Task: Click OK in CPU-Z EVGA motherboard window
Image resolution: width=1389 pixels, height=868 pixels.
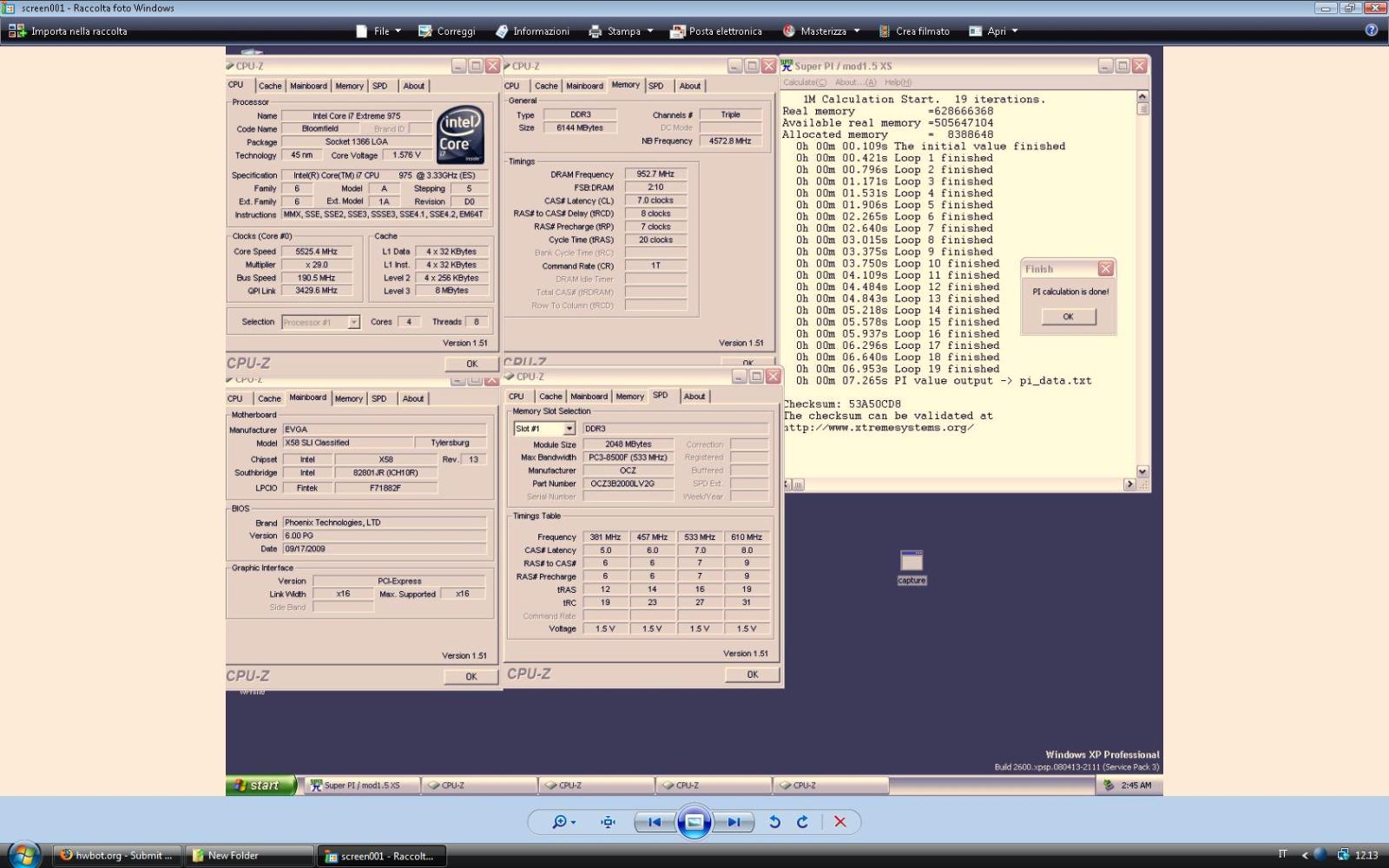Action: [x=471, y=676]
